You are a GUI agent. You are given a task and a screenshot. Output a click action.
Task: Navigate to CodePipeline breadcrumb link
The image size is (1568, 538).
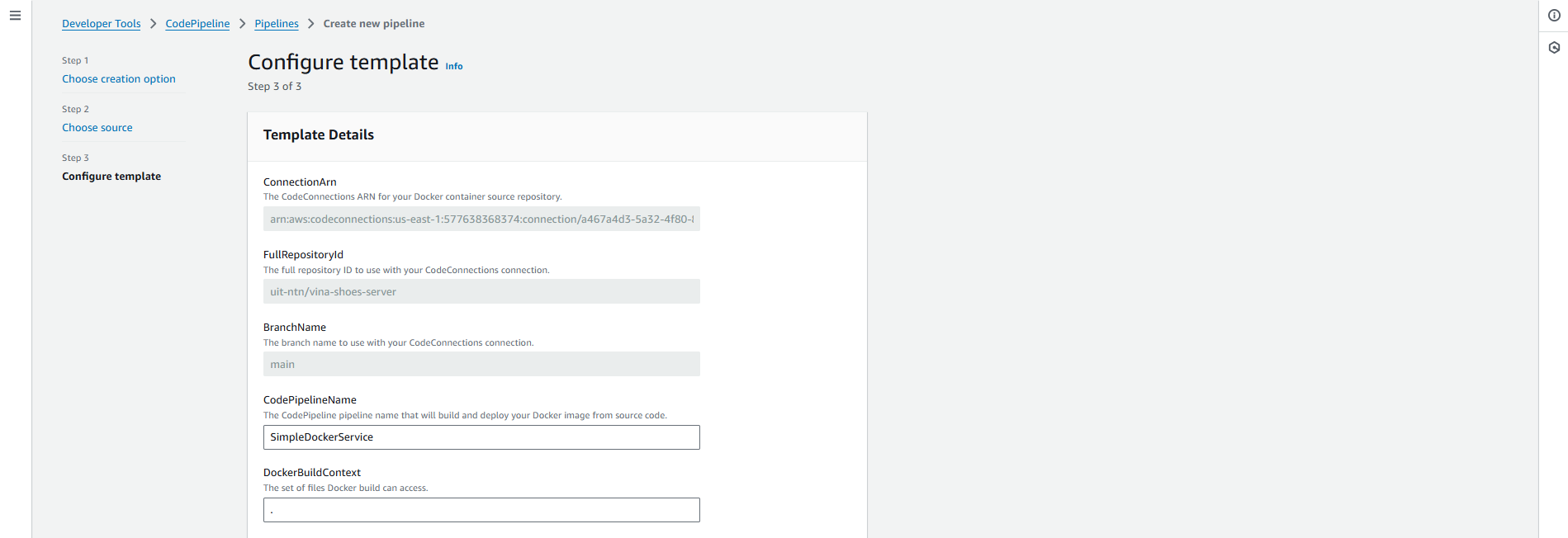tap(197, 24)
